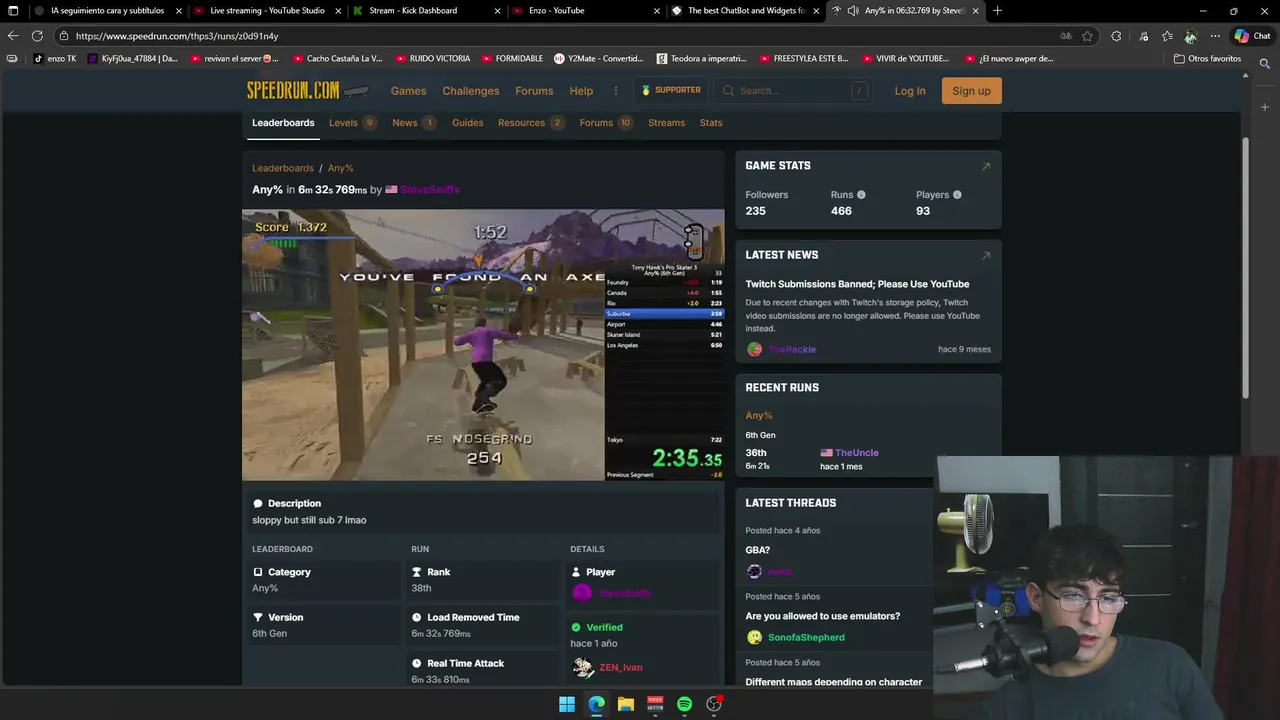This screenshot has width=1280, height=720.
Task: Click the Sign up button
Action: 971,91
